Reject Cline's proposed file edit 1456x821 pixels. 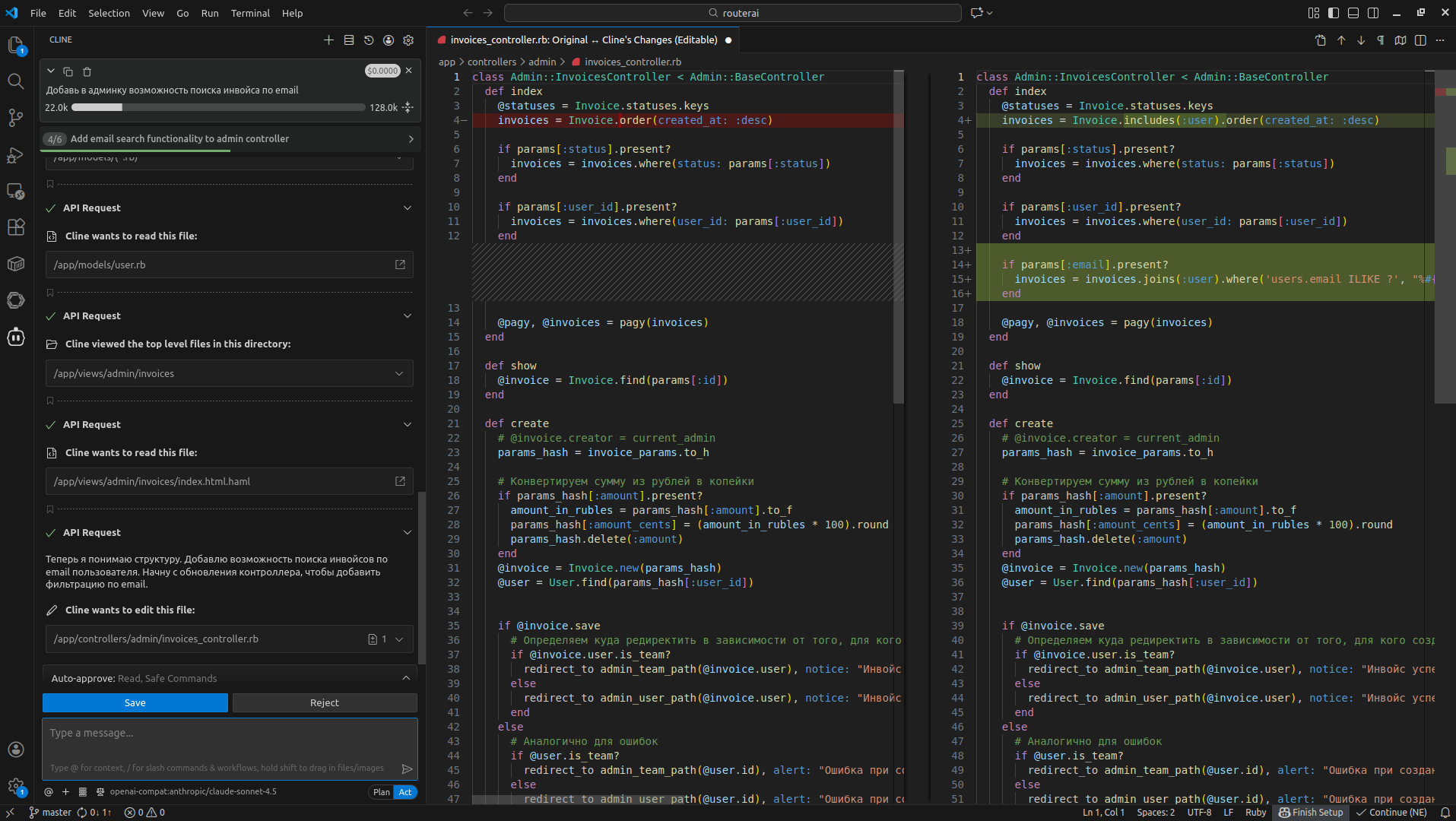325,702
